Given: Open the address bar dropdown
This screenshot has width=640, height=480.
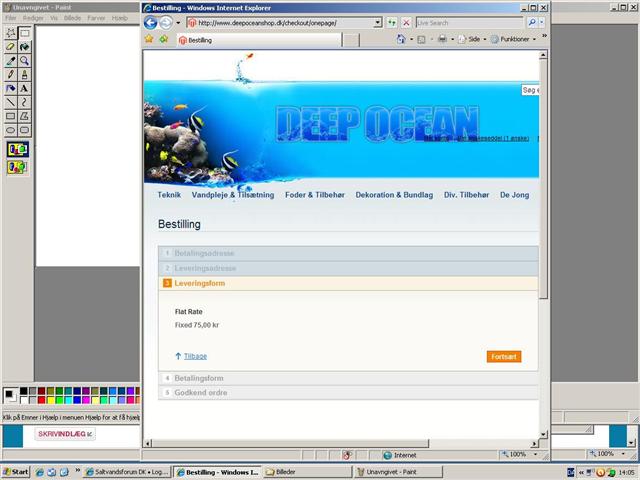Looking at the screenshot, I should point(377,22).
